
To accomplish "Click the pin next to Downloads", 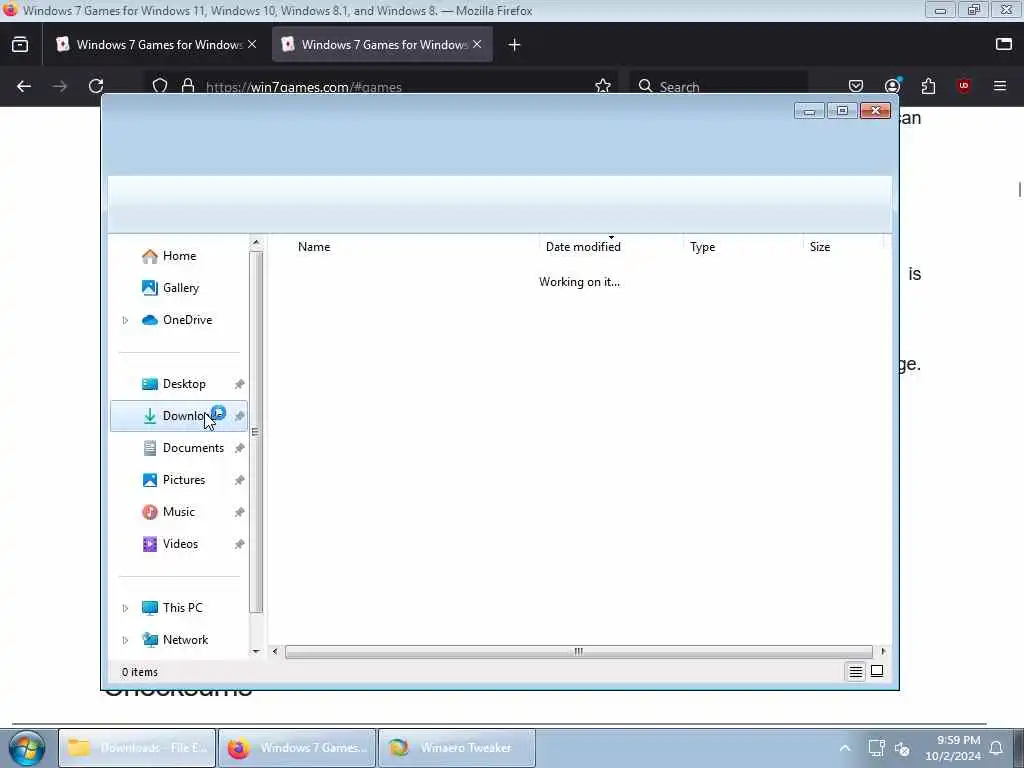I will [x=240, y=416].
